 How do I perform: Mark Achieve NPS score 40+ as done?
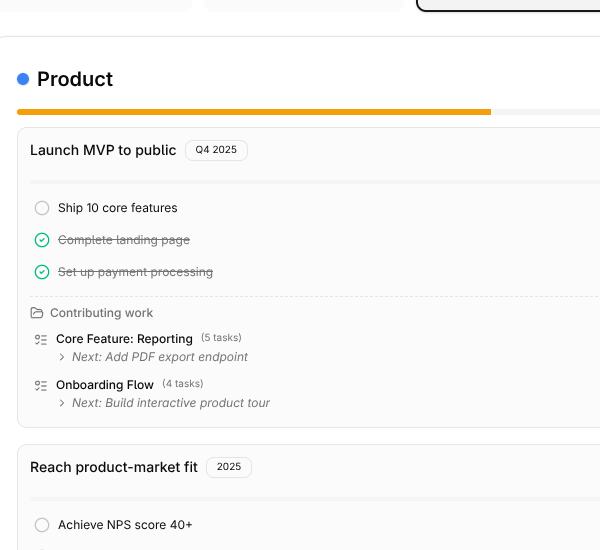pyautogui.click(x=42, y=525)
